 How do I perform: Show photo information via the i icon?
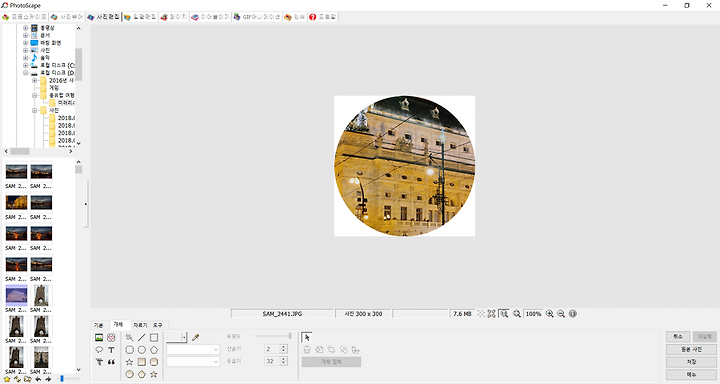tap(573, 314)
